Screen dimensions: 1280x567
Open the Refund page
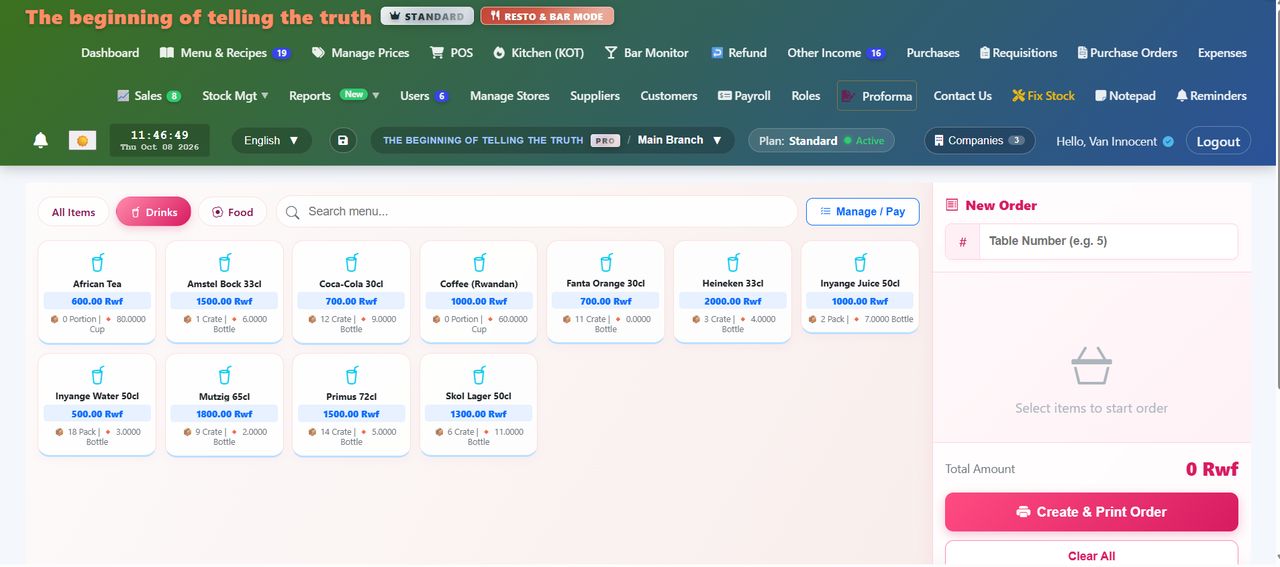739,53
